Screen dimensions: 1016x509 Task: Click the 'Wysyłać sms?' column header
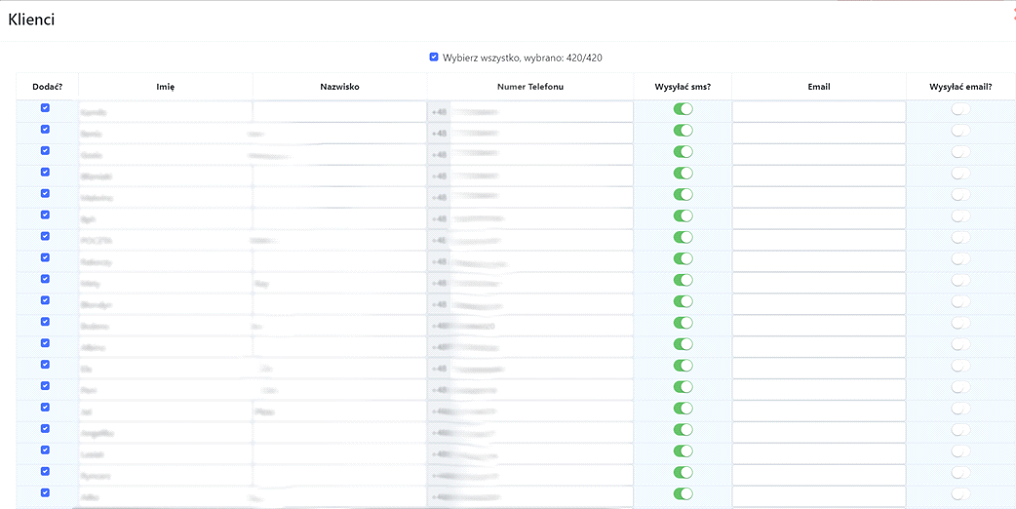(x=683, y=87)
